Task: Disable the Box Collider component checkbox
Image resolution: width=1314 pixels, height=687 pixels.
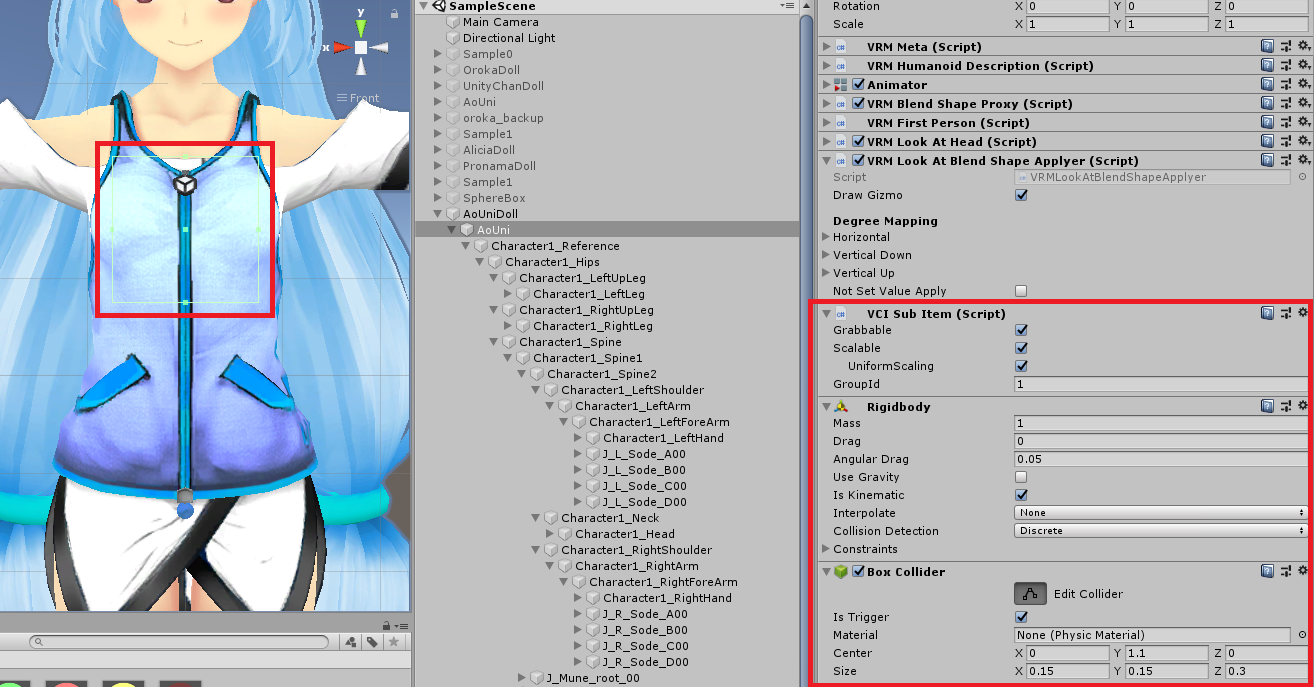Action: 858,572
